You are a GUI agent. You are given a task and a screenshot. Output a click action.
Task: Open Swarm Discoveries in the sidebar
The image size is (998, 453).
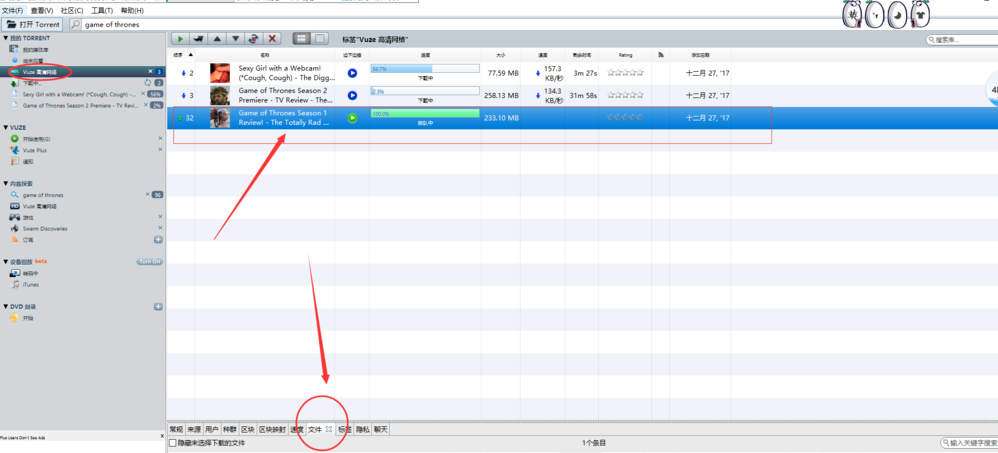pos(45,228)
